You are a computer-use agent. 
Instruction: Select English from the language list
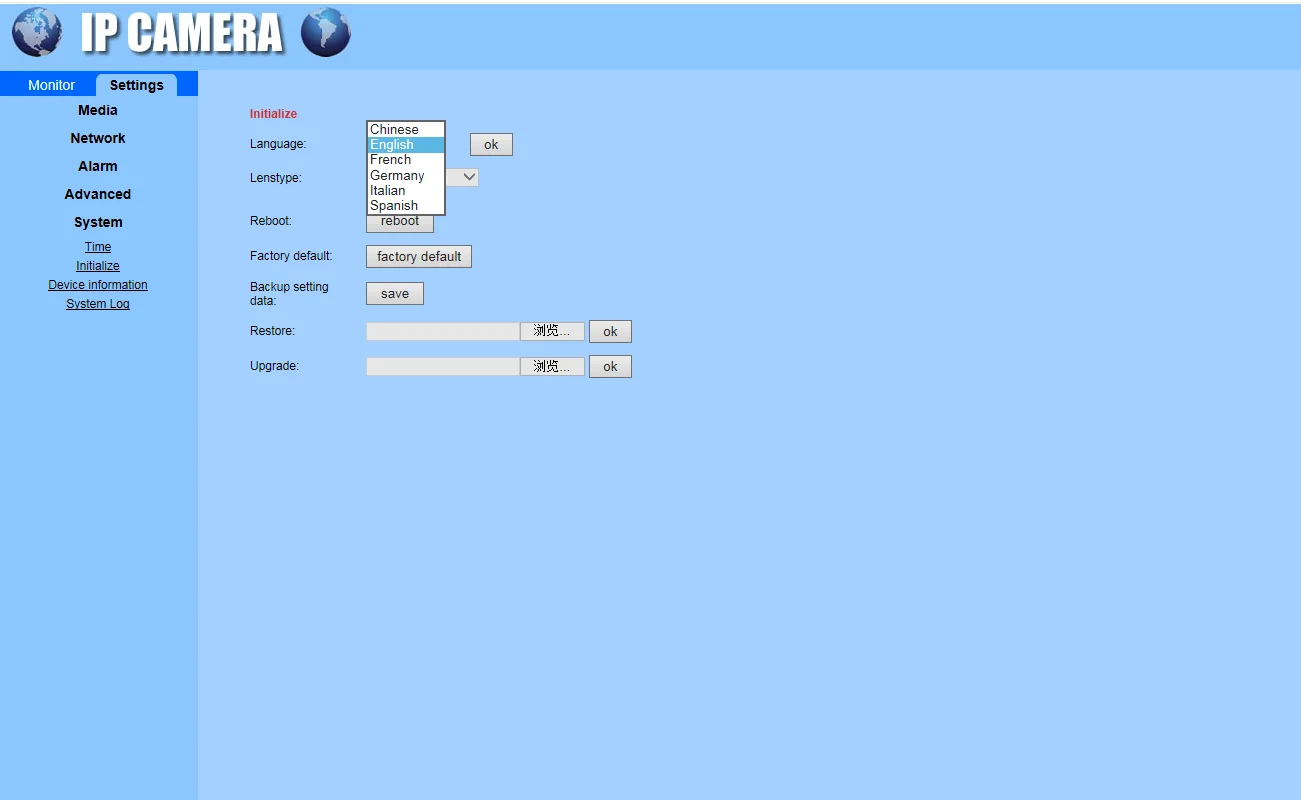pyautogui.click(x=406, y=145)
